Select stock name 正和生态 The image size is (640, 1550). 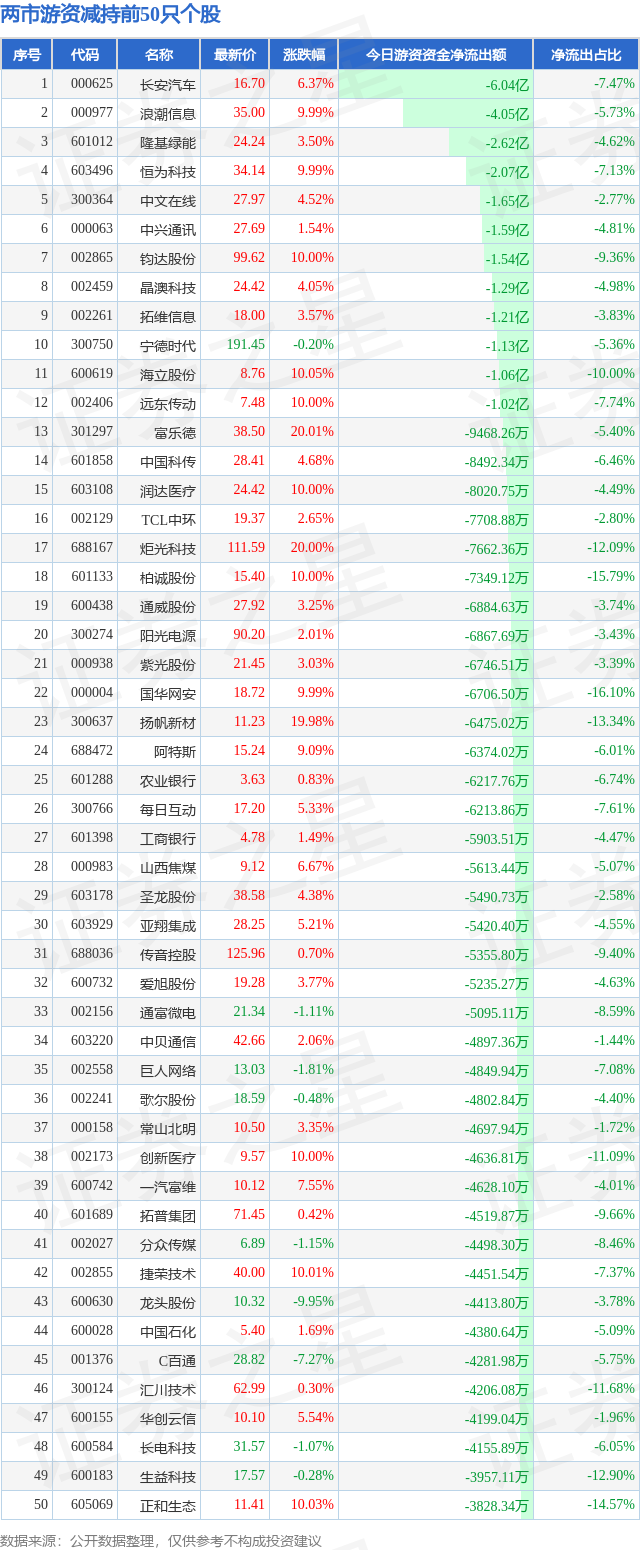pyautogui.click(x=168, y=1506)
